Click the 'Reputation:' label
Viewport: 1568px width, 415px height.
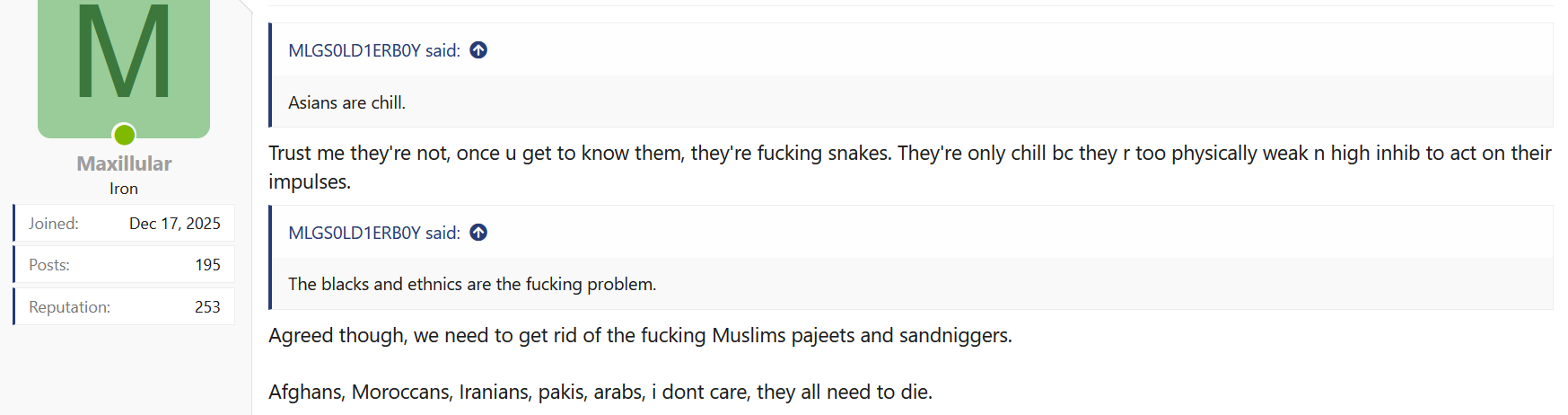click(x=70, y=307)
